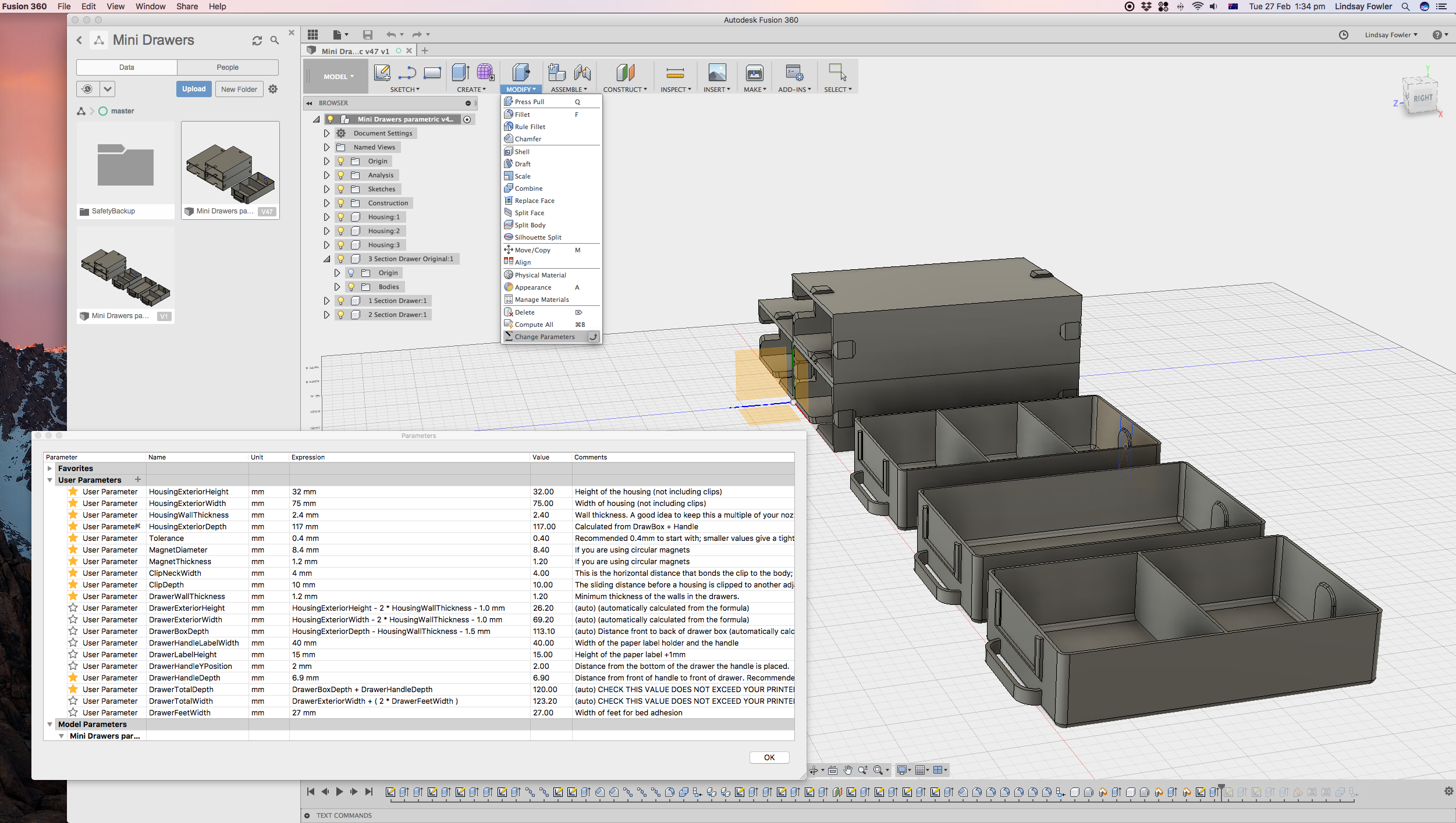This screenshot has width=1456, height=823.
Task: Click the Create Form icon in toolbar
Action: tap(485, 73)
